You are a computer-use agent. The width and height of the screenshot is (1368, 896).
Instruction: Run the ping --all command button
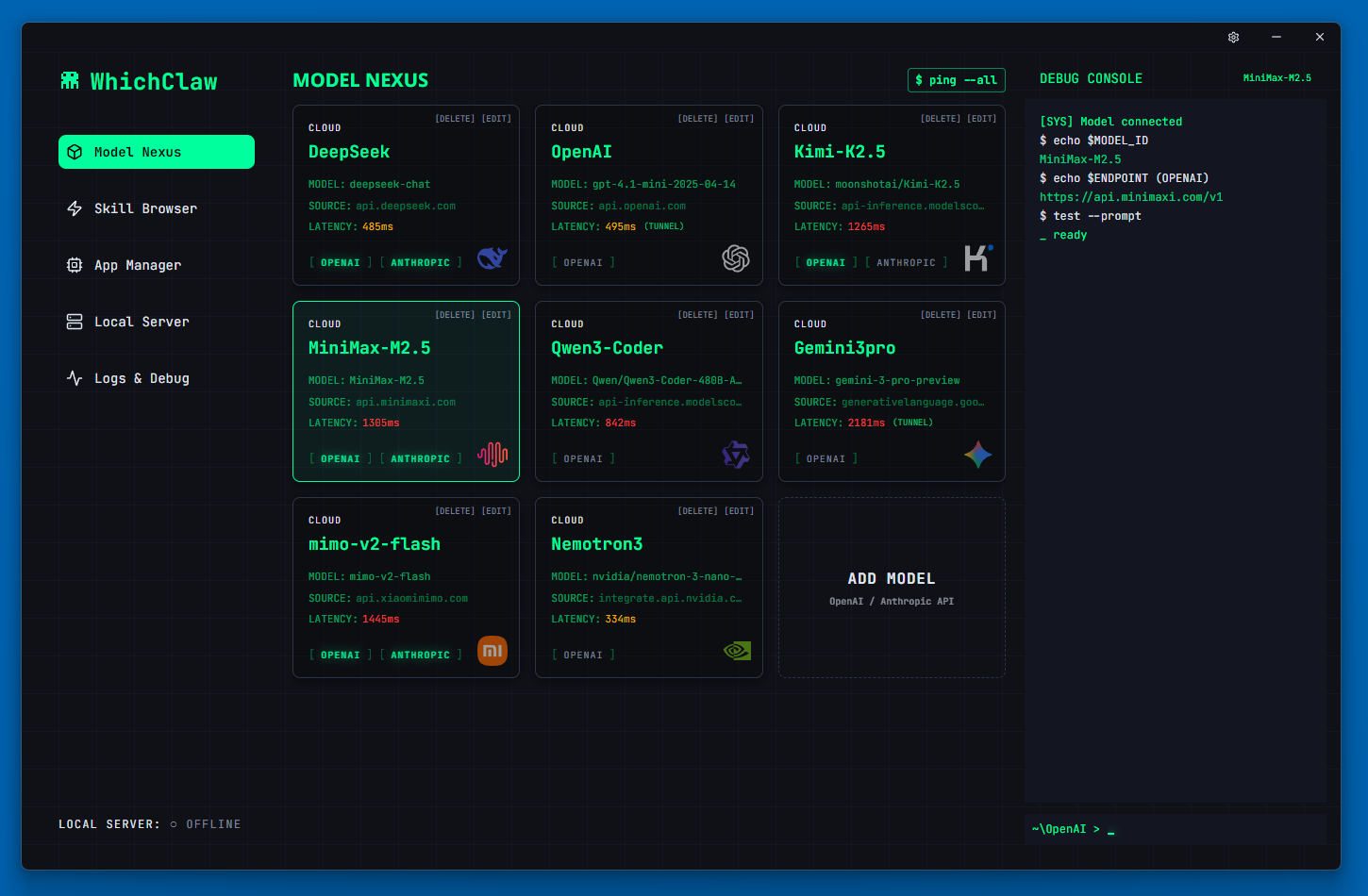pyautogui.click(x=956, y=80)
